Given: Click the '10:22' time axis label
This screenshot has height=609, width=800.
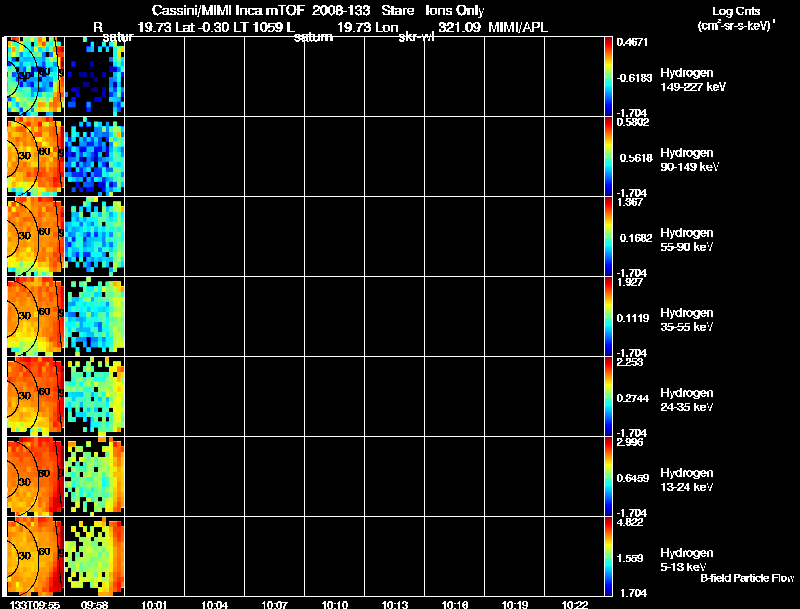Looking at the screenshot, I should click(x=574, y=604).
